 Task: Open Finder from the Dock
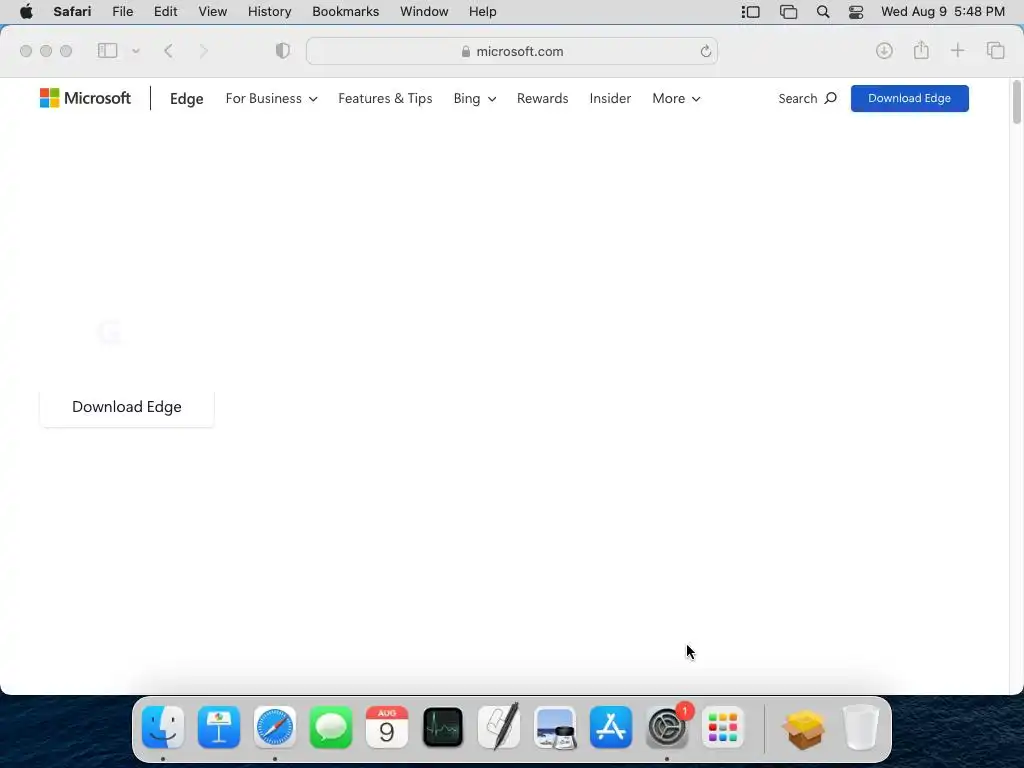point(163,727)
